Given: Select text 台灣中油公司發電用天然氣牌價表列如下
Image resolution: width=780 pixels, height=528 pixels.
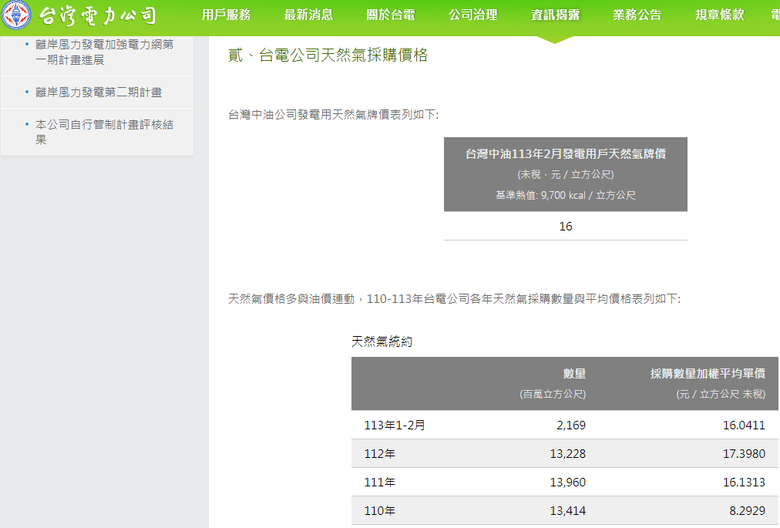Looking at the screenshot, I should [333, 115].
